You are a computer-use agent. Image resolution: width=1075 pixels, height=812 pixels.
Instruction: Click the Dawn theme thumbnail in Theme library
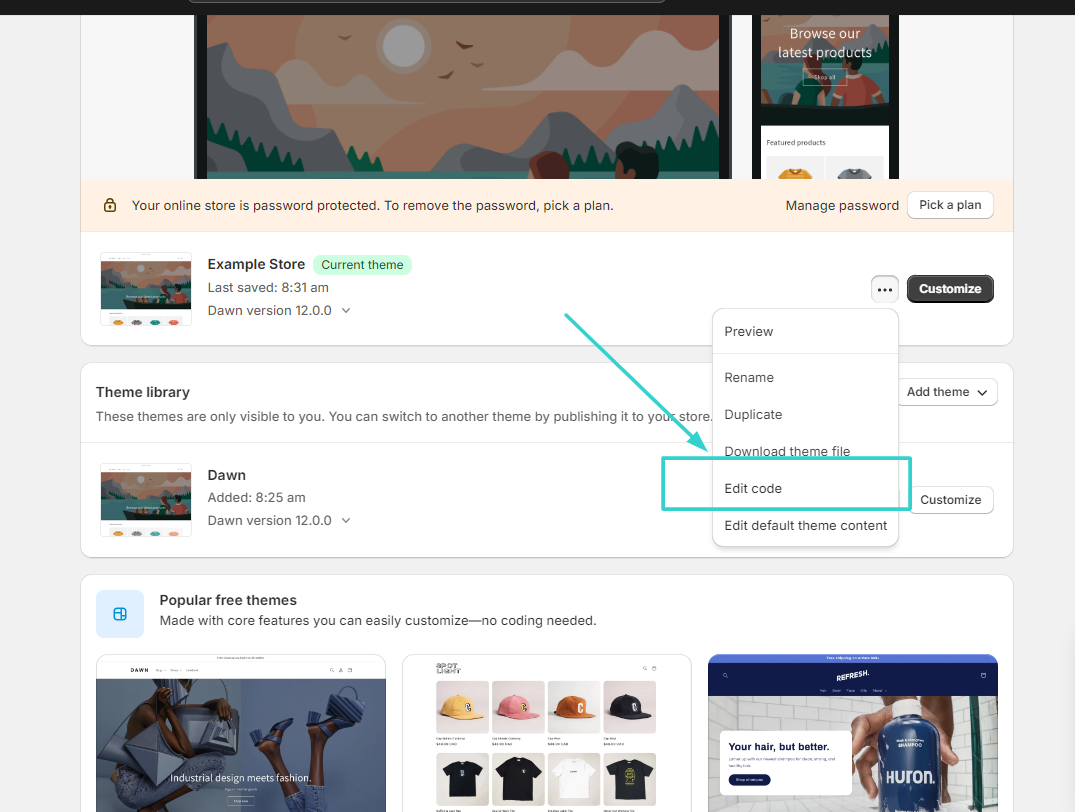(145, 499)
